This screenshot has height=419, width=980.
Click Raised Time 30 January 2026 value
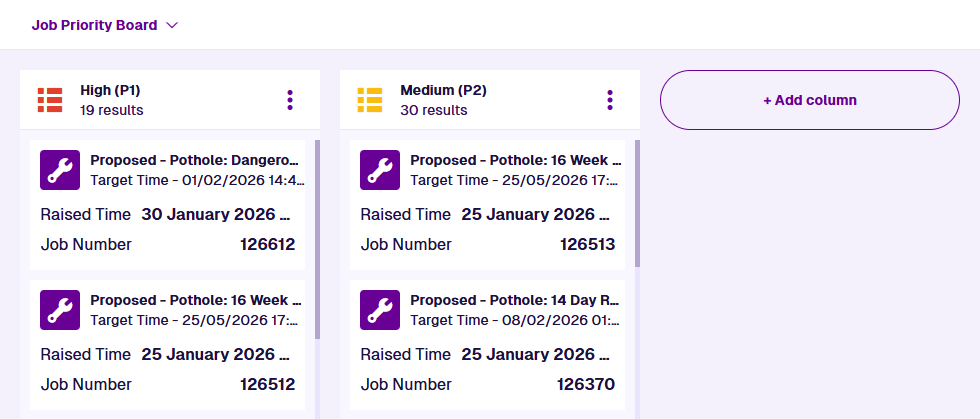tap(215, 214)
